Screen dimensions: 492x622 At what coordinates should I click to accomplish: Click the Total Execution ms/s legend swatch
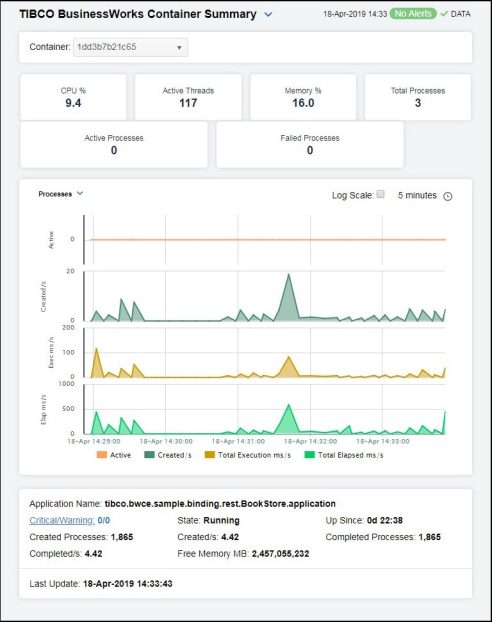coord(209,455)
